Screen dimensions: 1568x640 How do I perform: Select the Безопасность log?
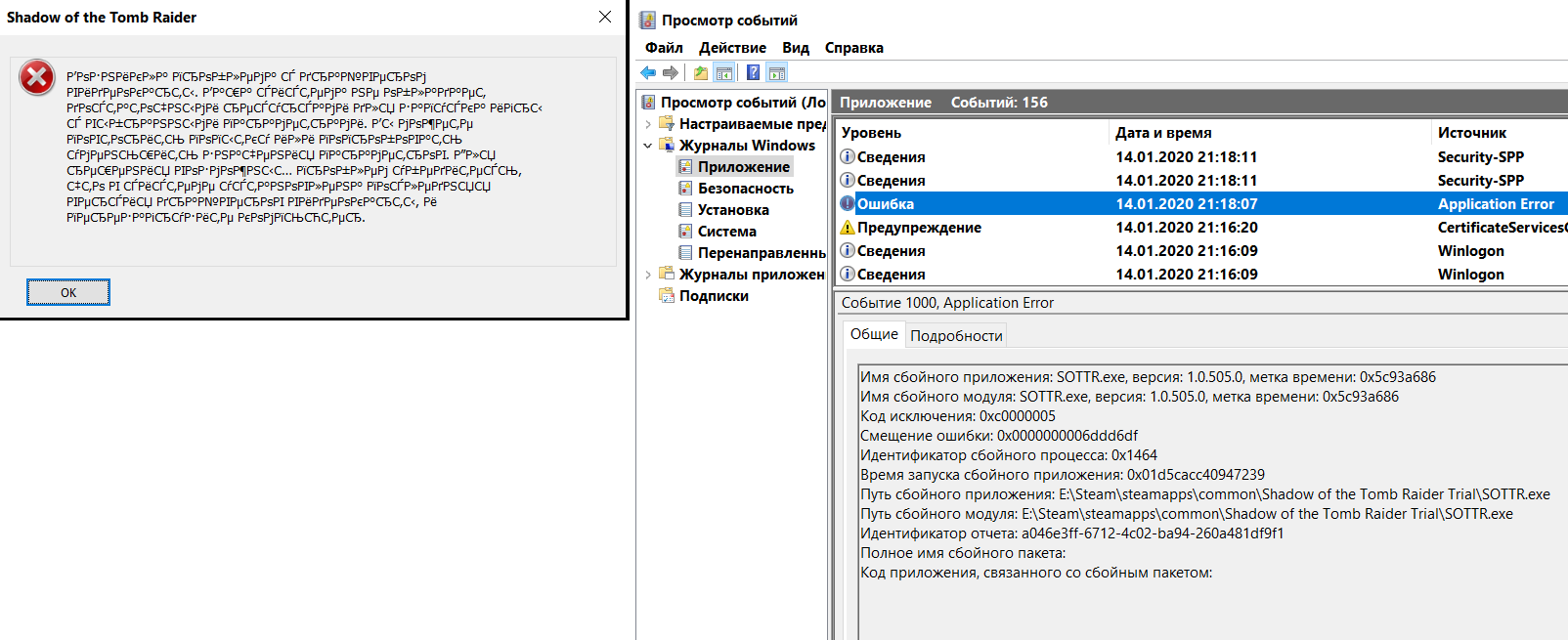click(x=745, y=189)
